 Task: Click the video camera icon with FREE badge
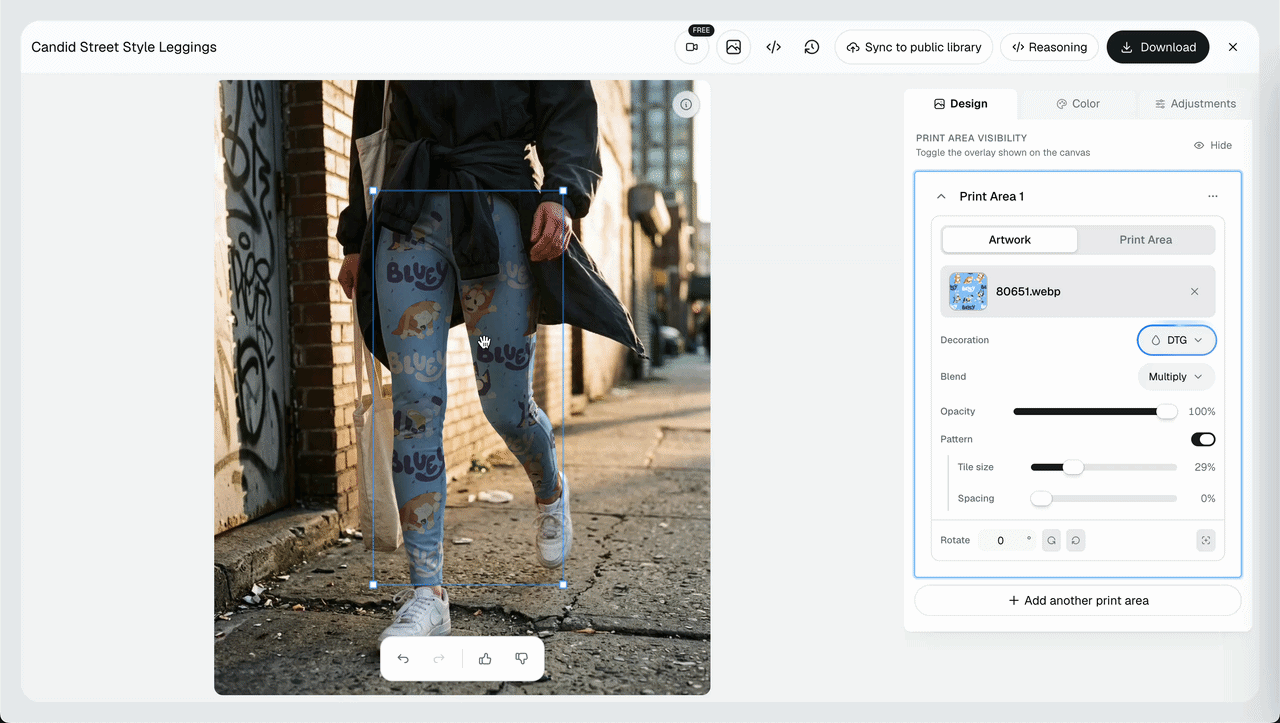[x=691, y=47]
